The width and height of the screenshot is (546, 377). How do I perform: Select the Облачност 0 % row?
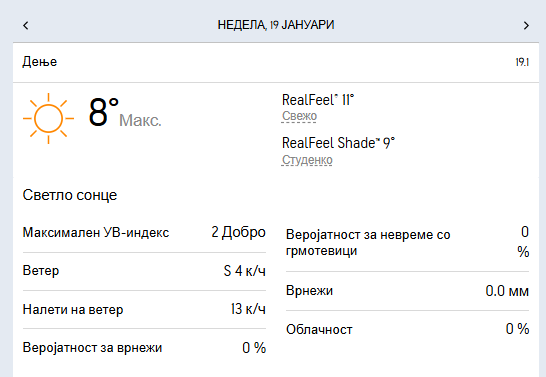click(x=407, y=329)
